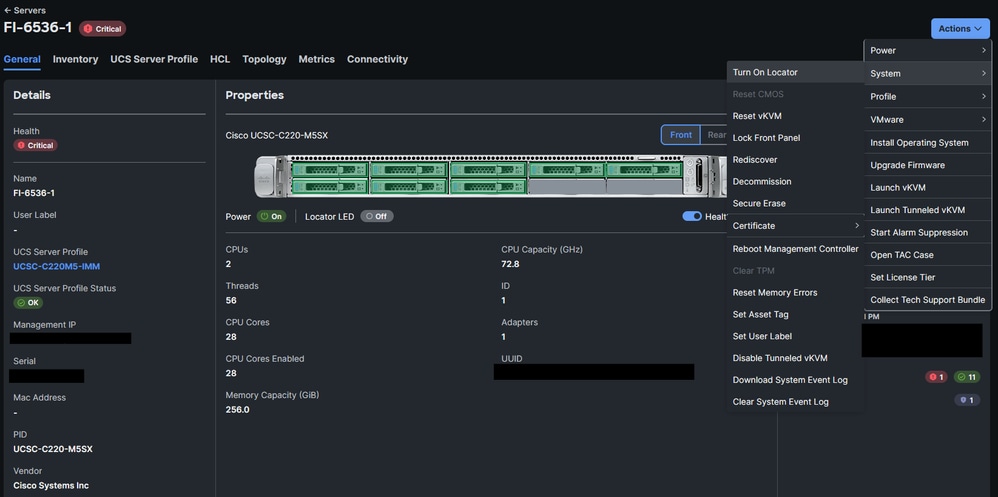Click the Threads value 56

[x=231, y=300]
